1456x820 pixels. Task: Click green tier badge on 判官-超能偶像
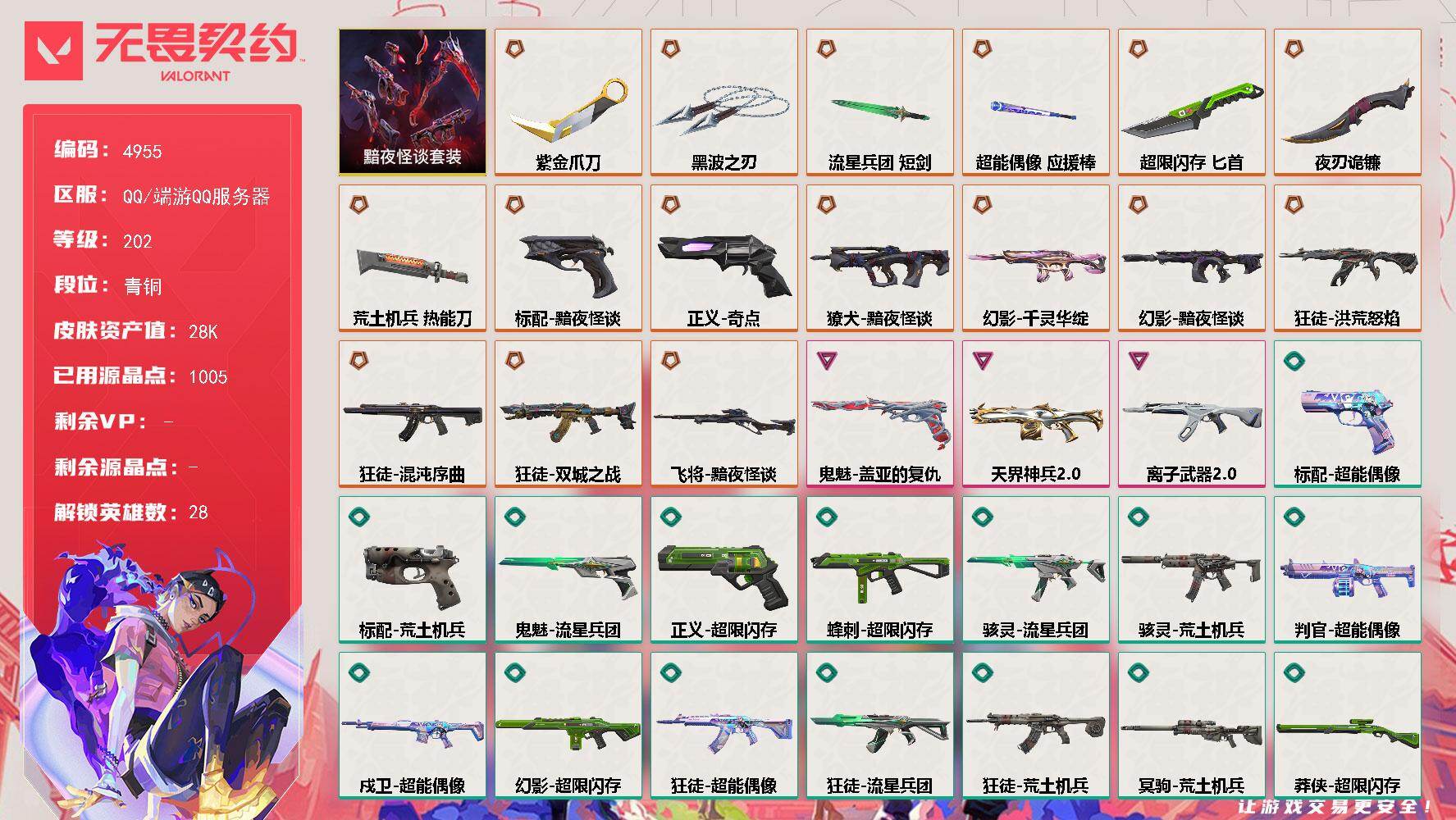coord(1294,516)
